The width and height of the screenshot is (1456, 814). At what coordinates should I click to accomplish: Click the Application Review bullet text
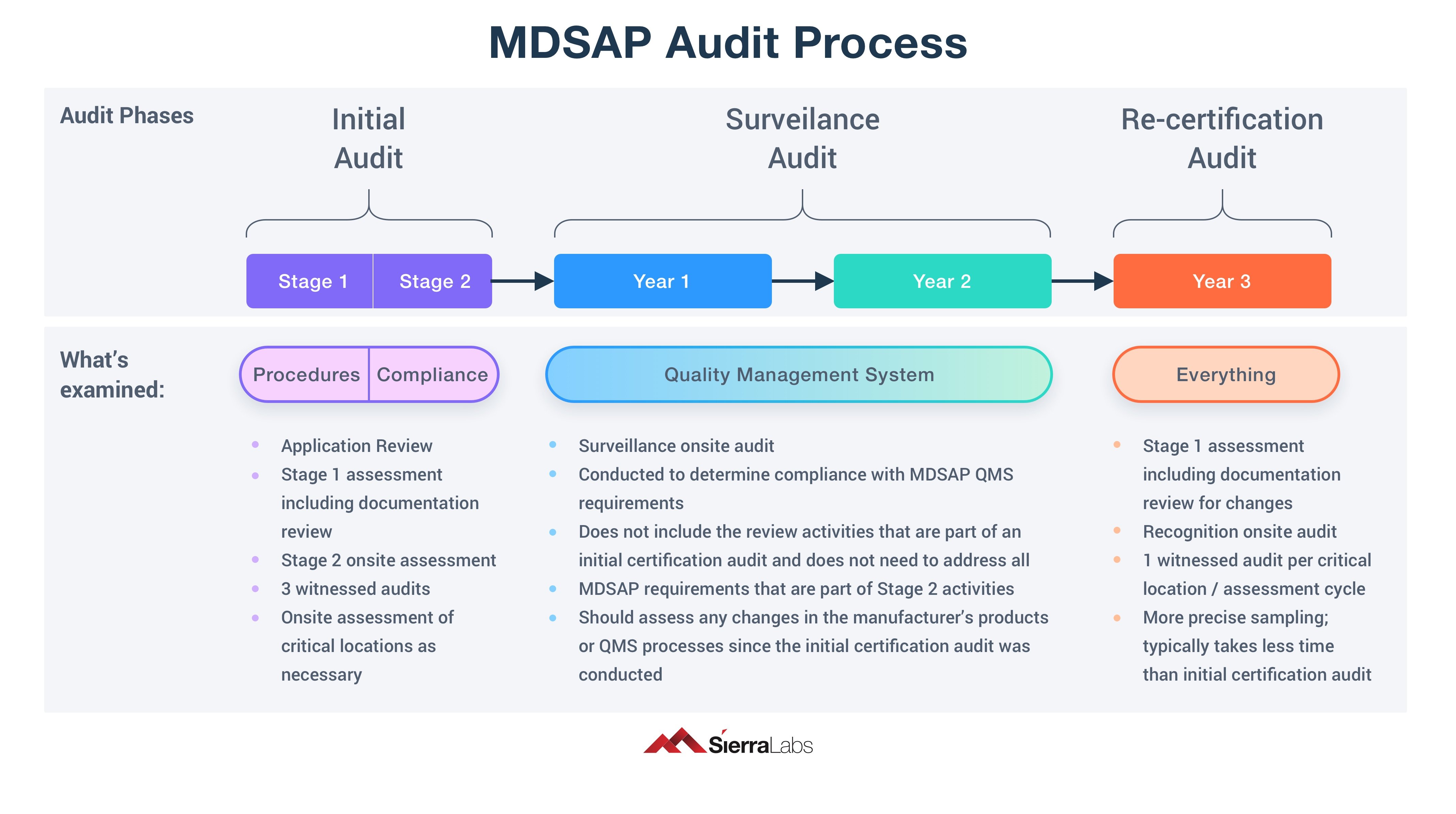(357, 446)
